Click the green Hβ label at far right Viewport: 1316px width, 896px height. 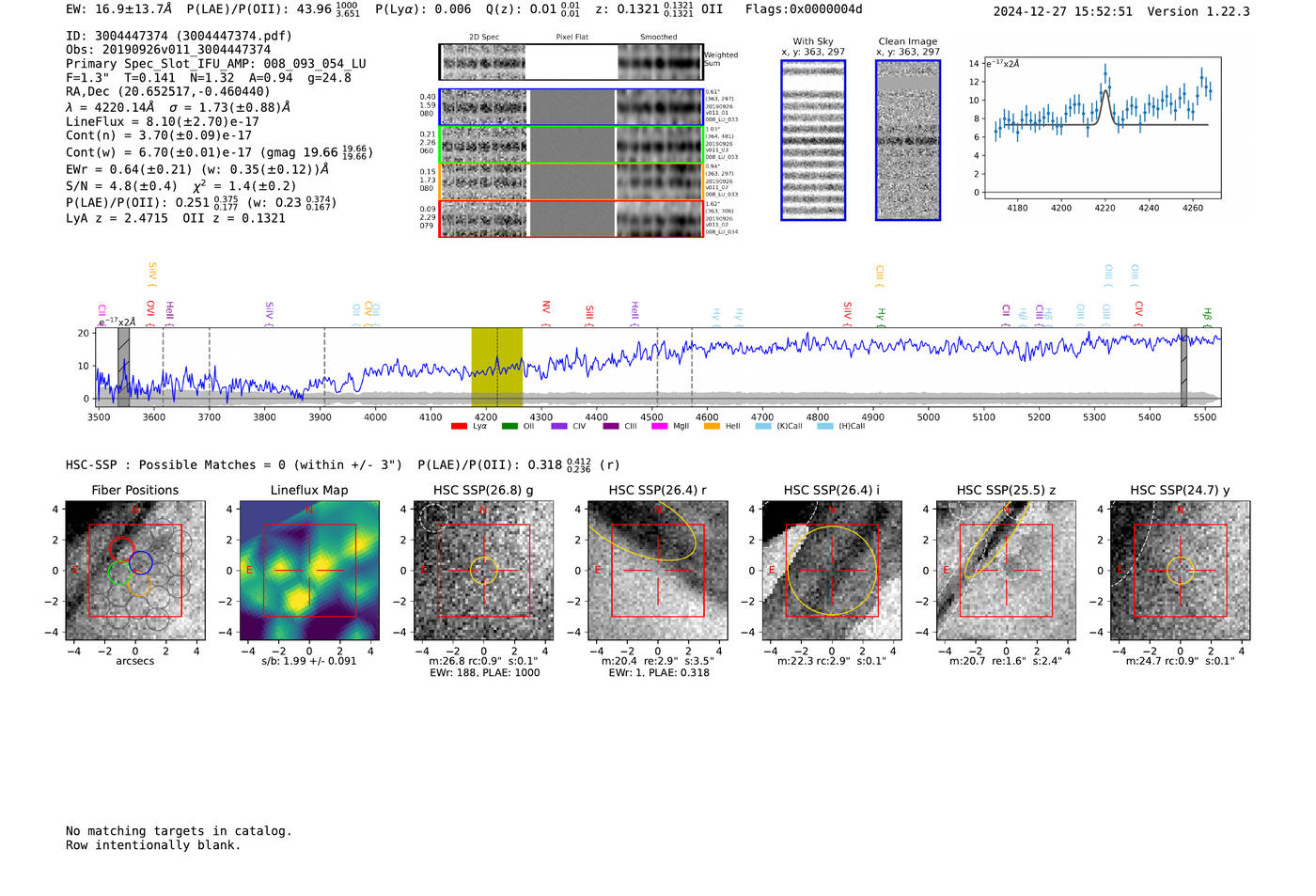click(x=1207, y=317)
